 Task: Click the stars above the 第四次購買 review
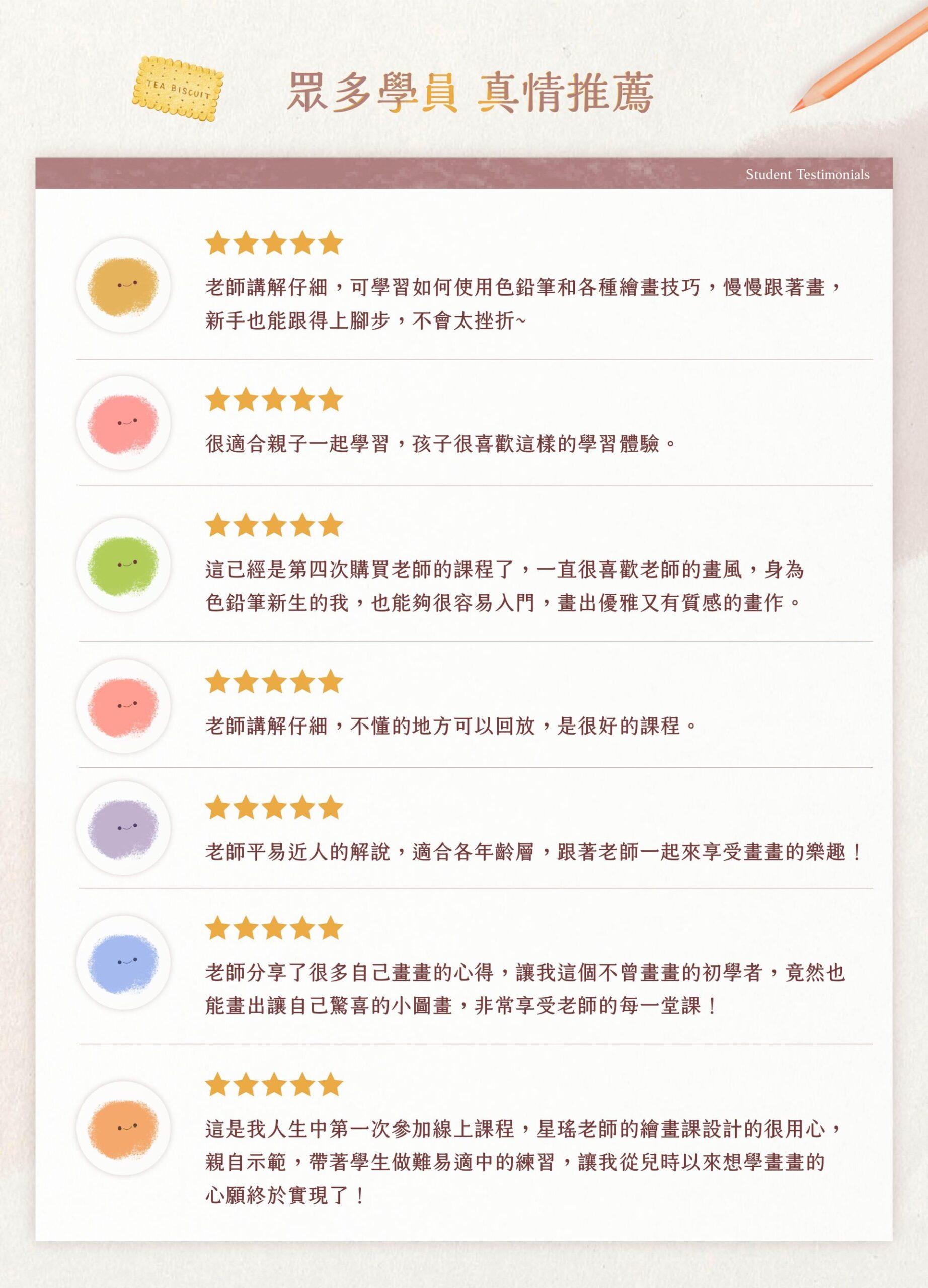(274, 525)
